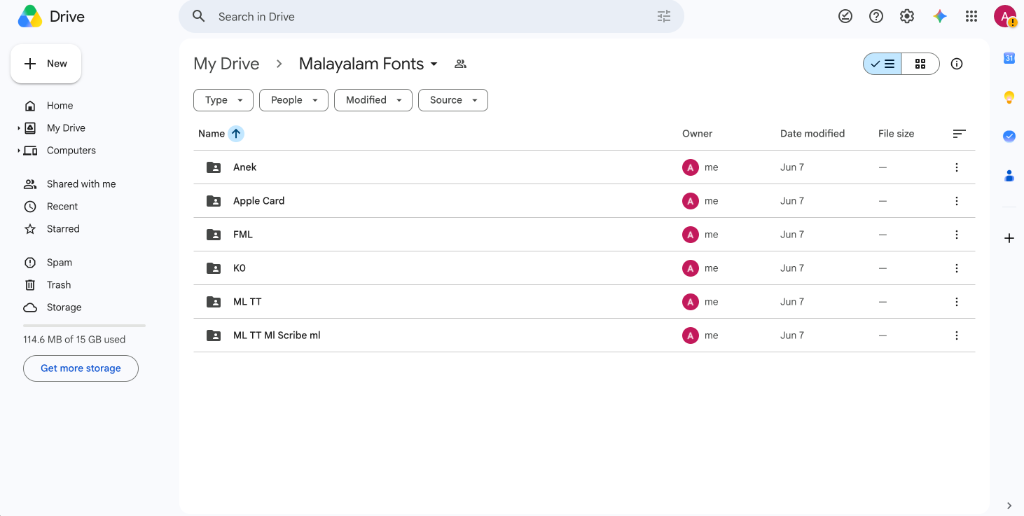Open the sort options icon
The image size is (1024, 516).
point(959,133)
